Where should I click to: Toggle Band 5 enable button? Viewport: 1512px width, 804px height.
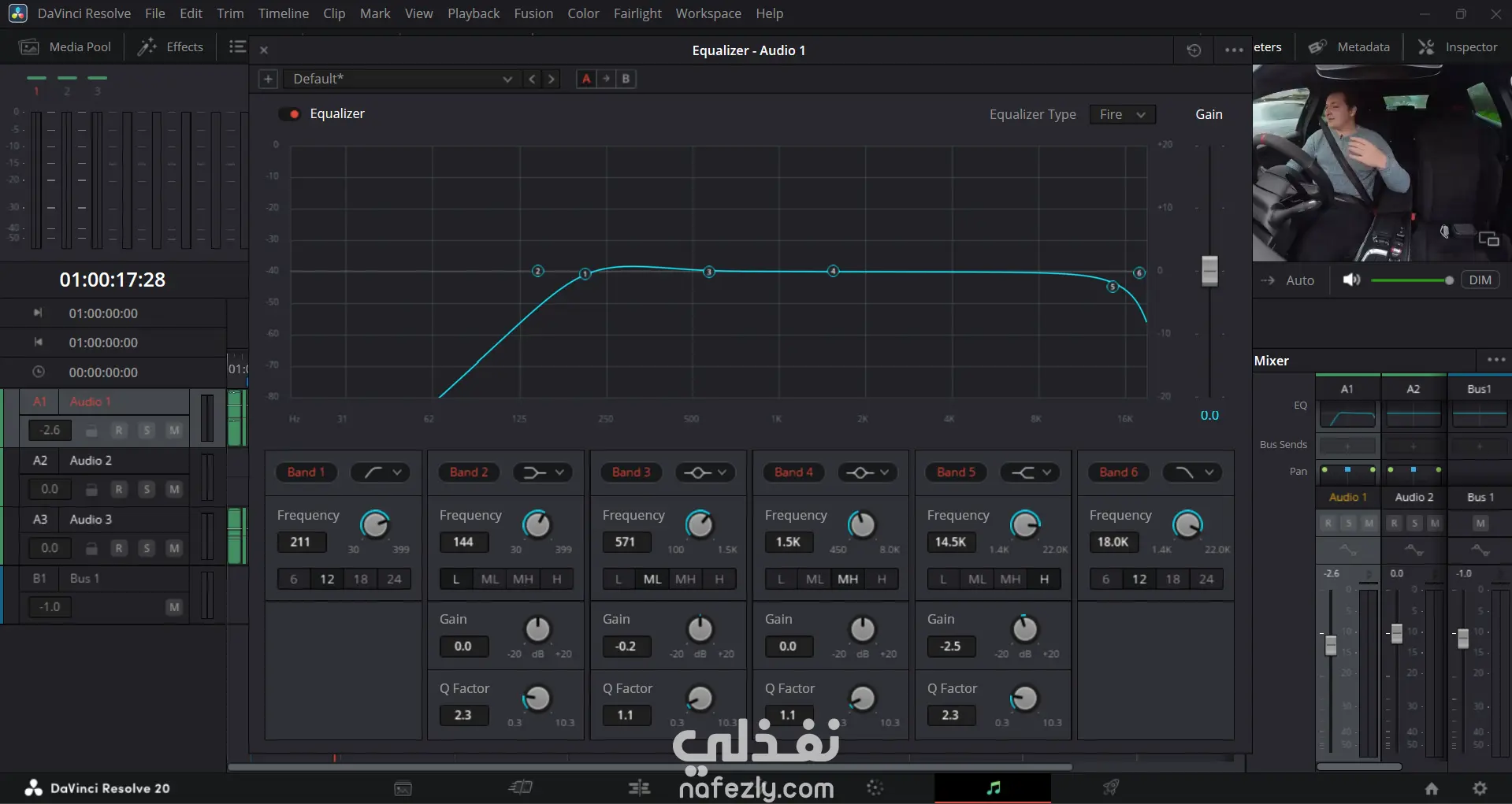coord(956,472)
